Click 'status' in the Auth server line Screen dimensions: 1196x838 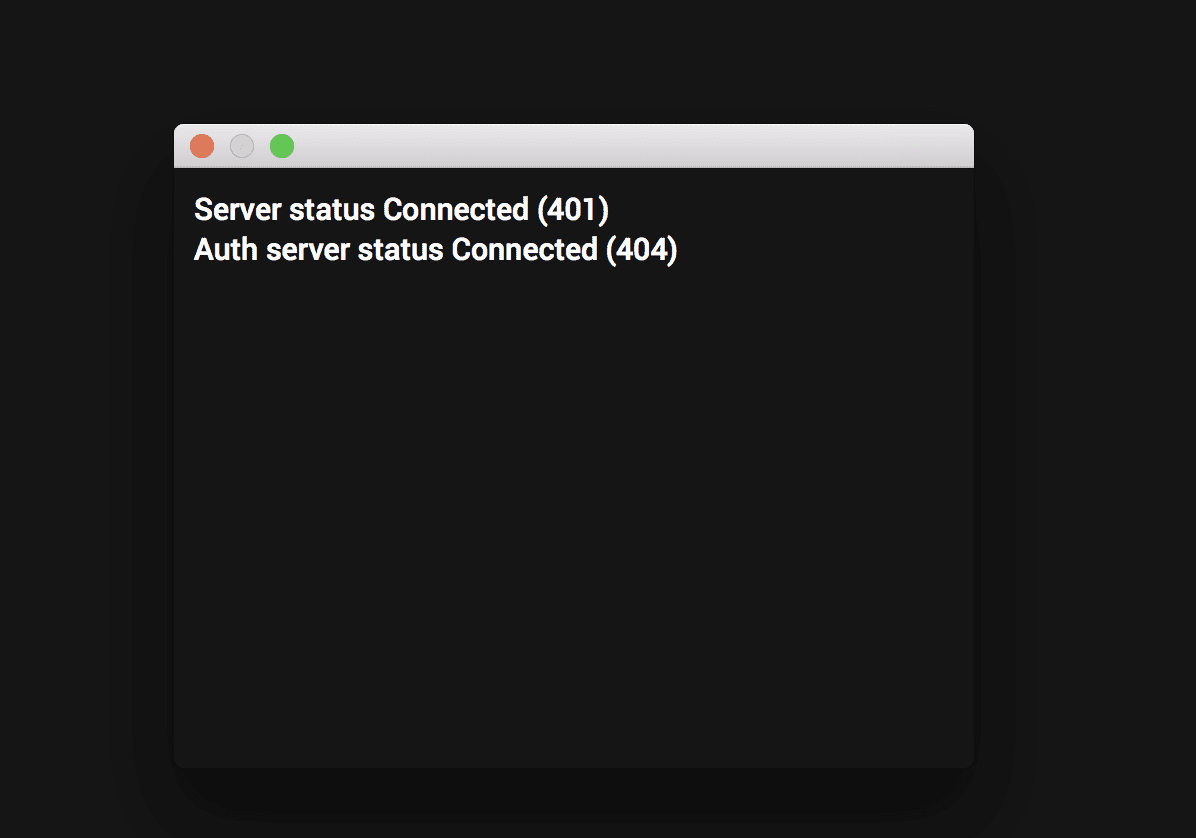click(400, 250)
